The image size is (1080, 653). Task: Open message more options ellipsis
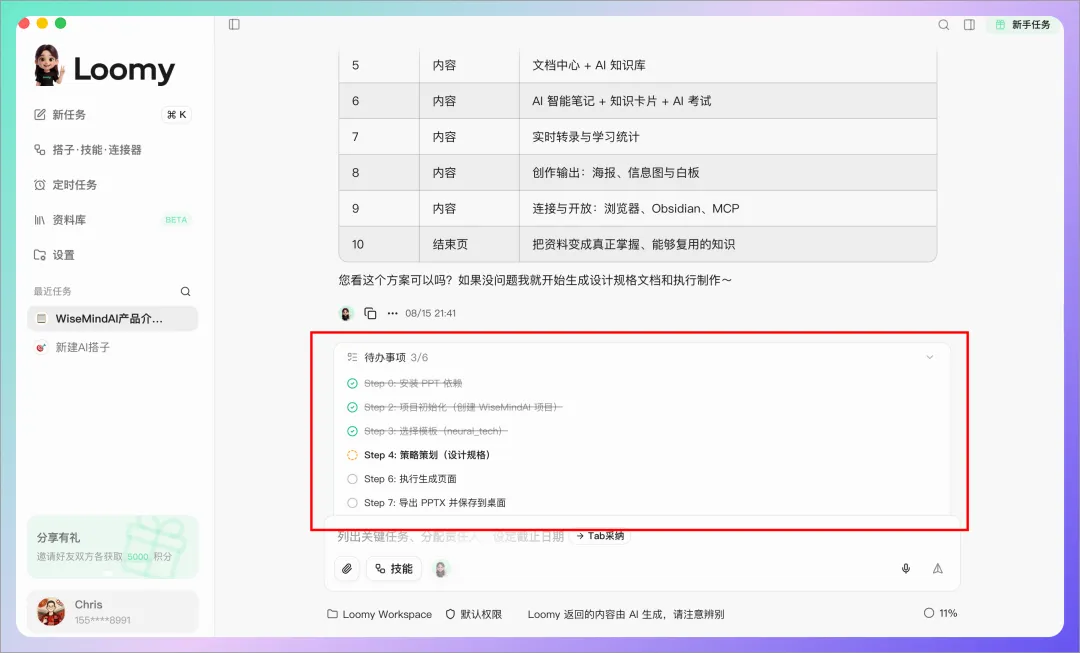[x=393, y=313]
